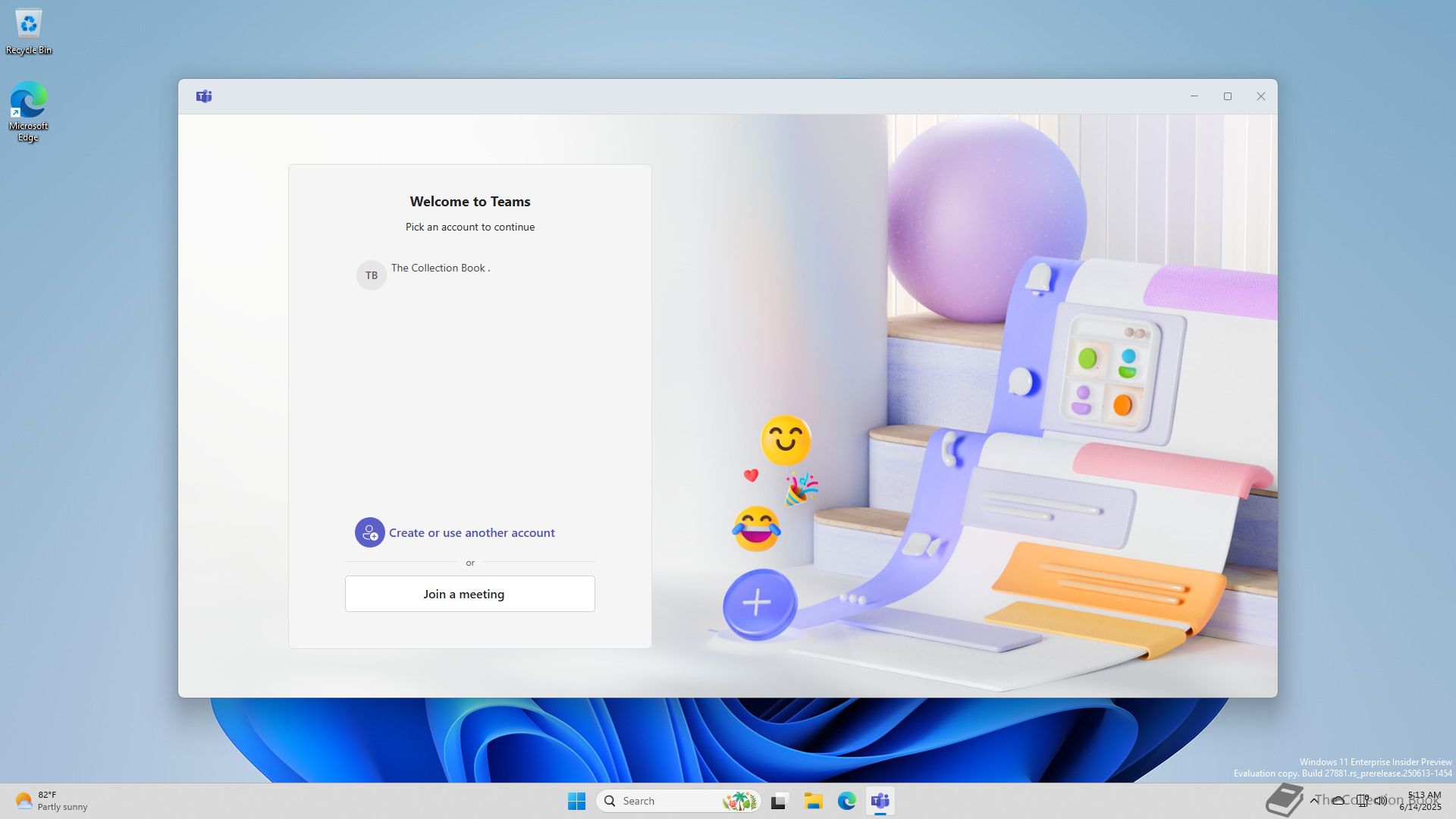Open the weather widget showing 82°F
This screenshot has height=819, width=1456.
click(52, 801)
